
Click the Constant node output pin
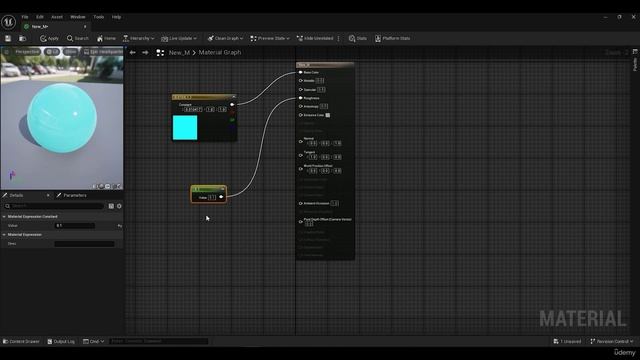click(x=221, y=197)
